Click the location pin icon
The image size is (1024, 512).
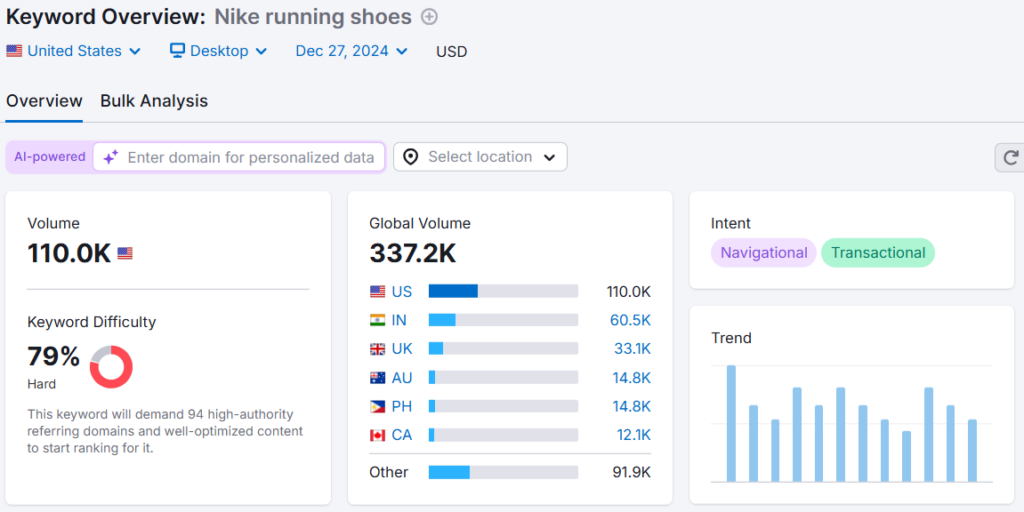(410, 157)
